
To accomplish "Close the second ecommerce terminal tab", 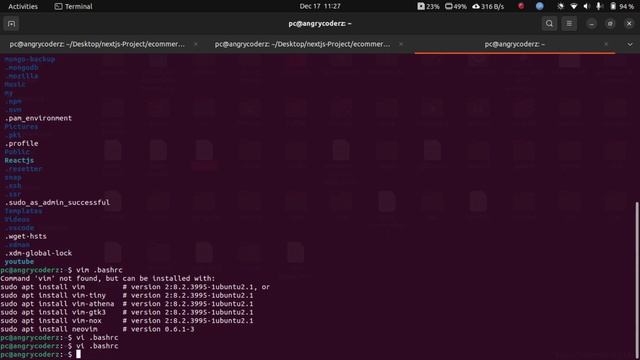I will point(401,44).
